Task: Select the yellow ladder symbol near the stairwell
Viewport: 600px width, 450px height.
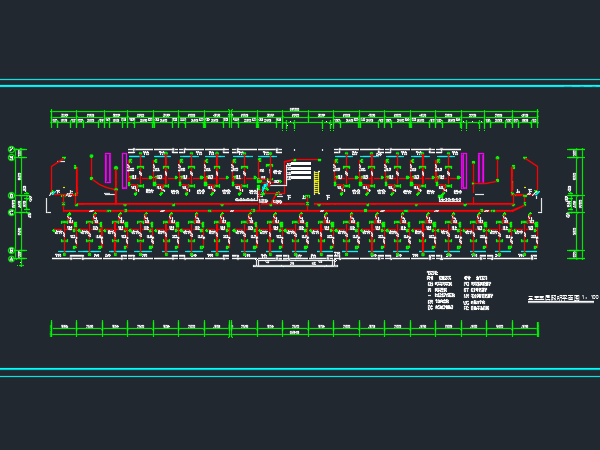Action: [x=317, y=183]
